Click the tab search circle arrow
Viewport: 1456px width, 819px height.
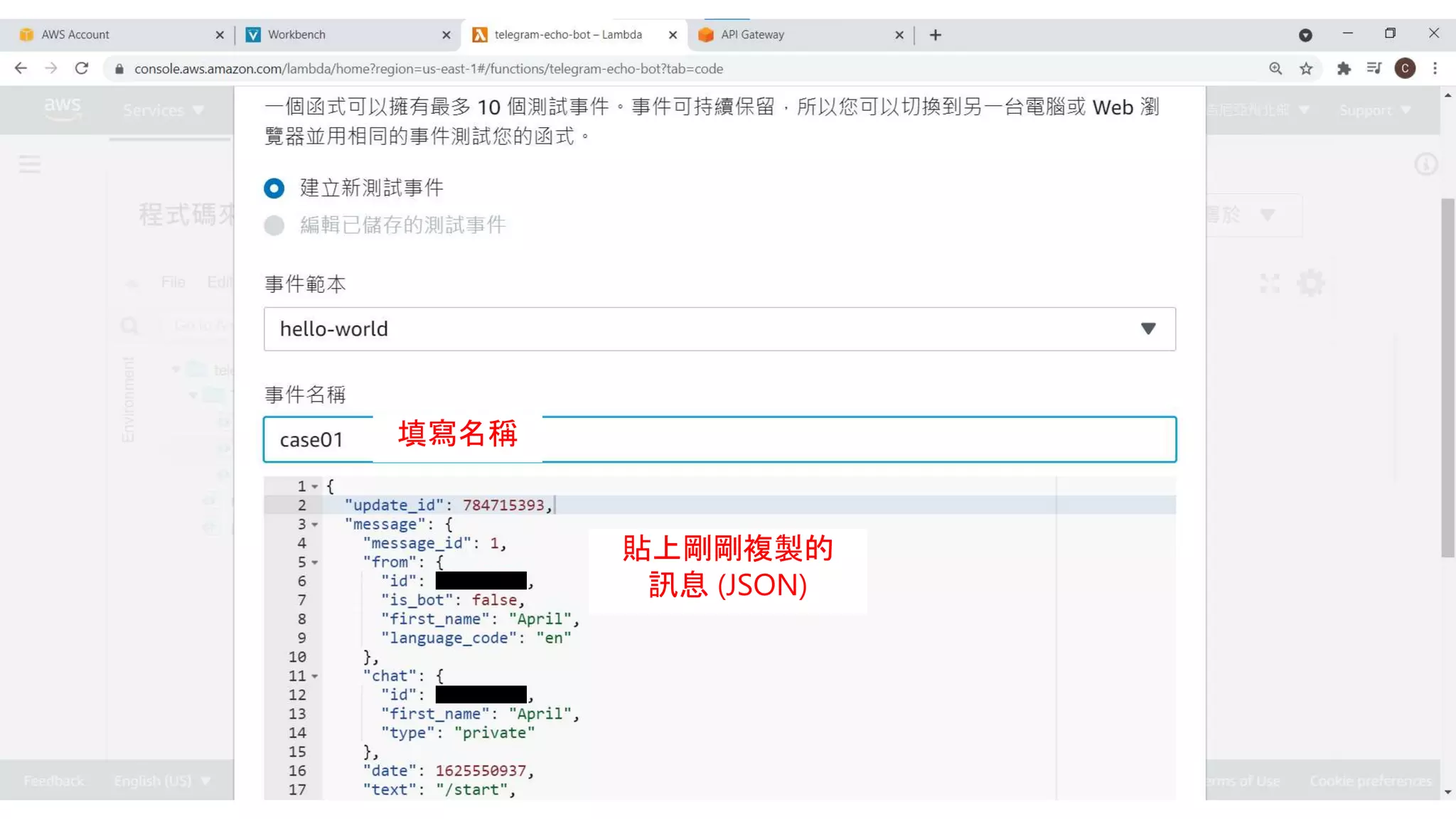tap(1305, 35)
